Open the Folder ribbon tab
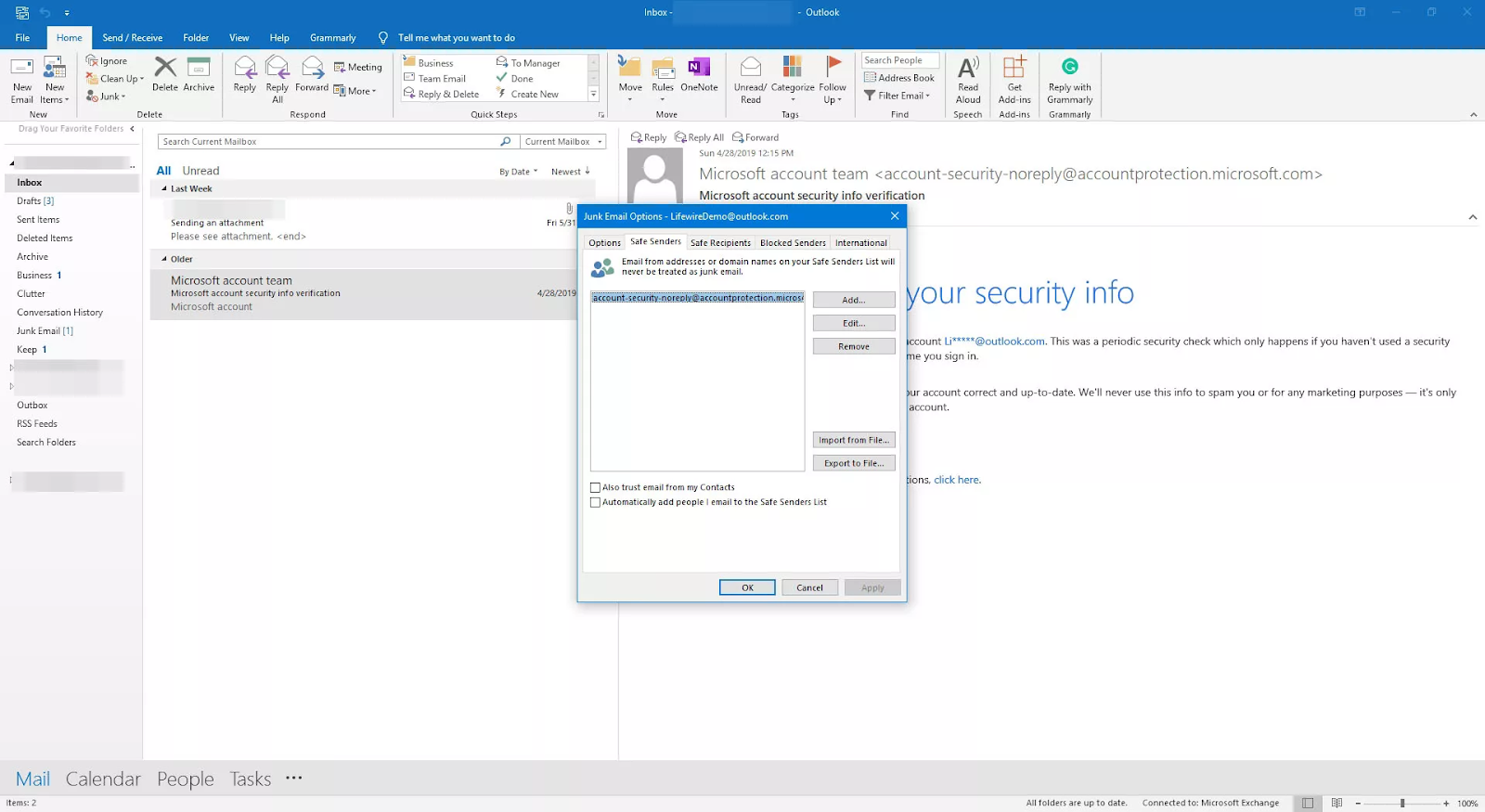 point(196,38)
